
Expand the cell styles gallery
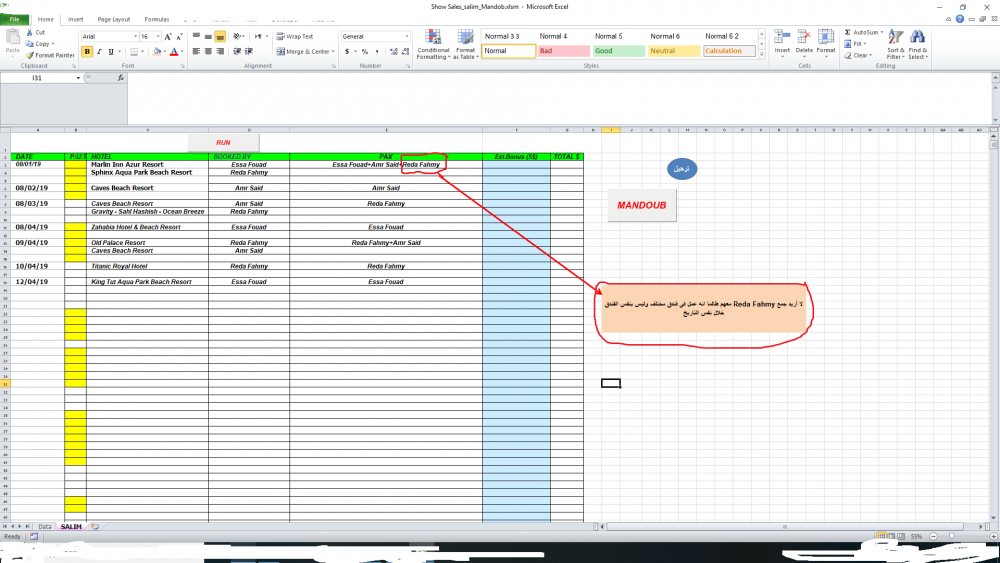[761, 55]
